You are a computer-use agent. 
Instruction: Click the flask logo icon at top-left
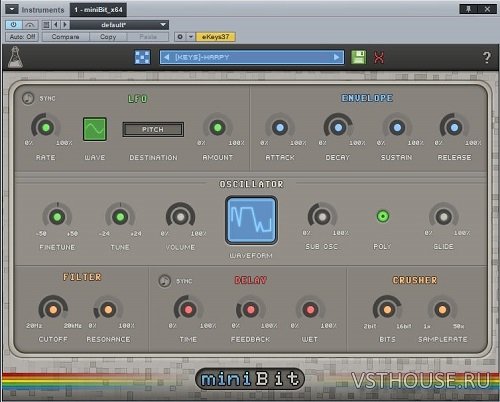[x=15, y=57]
